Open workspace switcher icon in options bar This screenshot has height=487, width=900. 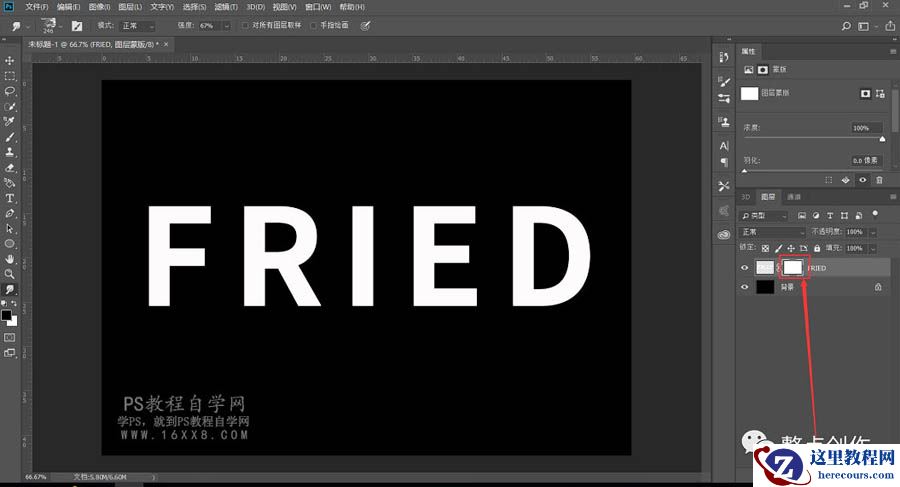[x=863, y=26]
